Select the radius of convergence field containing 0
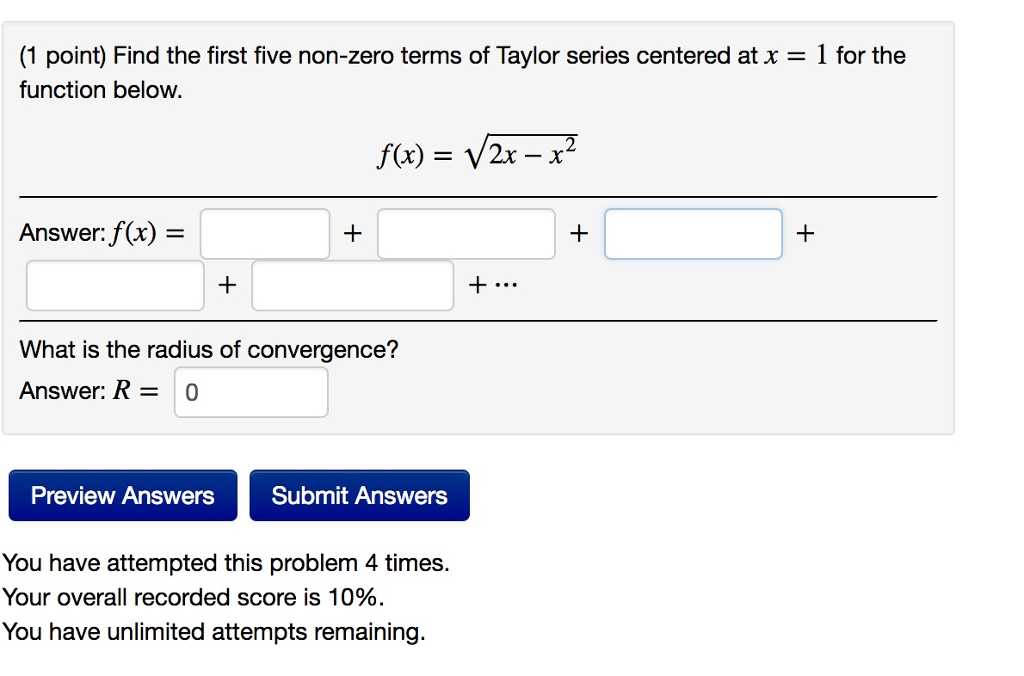Screen dimensions: 1024x676 (251, 391)
